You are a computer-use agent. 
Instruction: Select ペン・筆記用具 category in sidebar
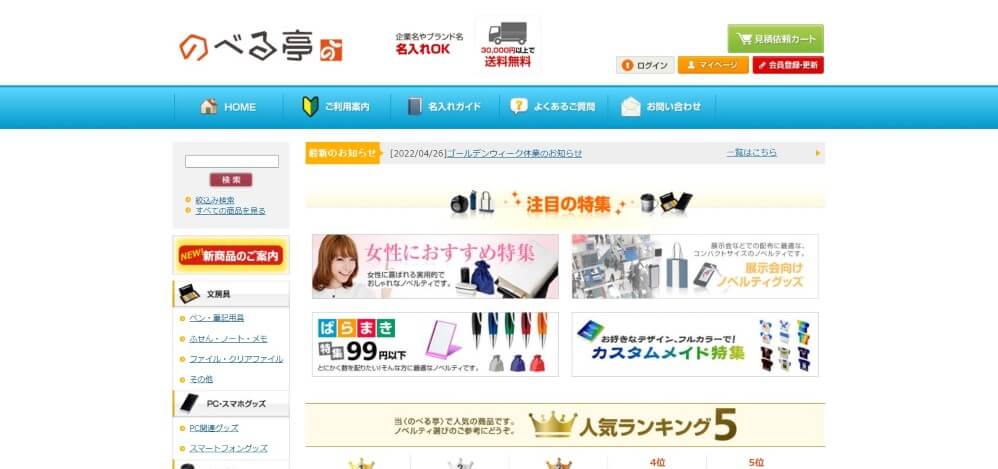pyautogui.click(x=216, y=318)
